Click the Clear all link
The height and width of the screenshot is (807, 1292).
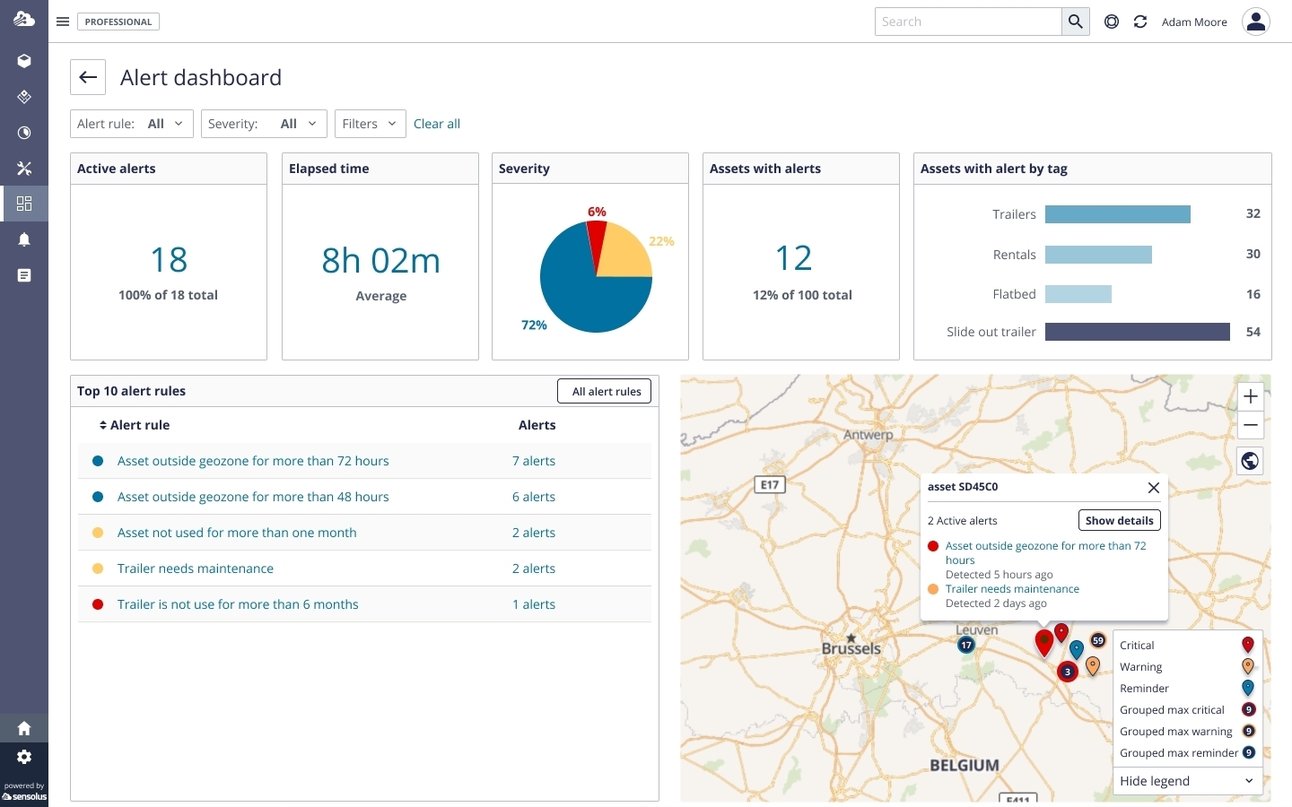pyautogui.click(x=437, y=124)
